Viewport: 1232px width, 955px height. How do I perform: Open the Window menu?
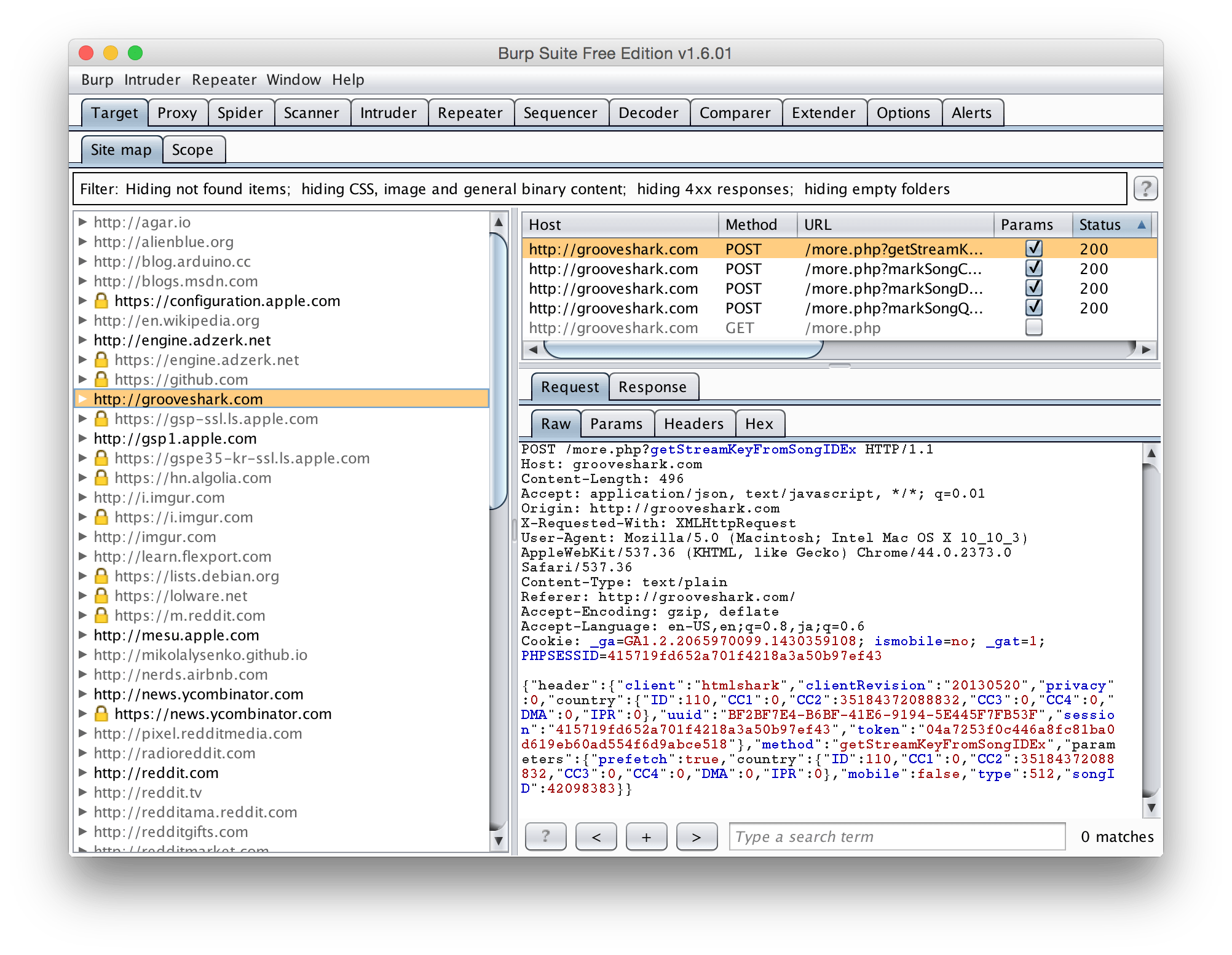[293, 80]
